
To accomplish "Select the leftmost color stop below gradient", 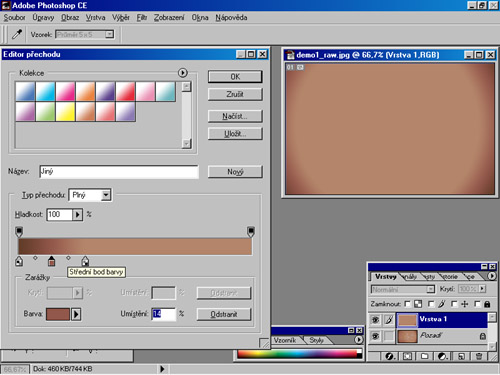I will pos(19,261).
